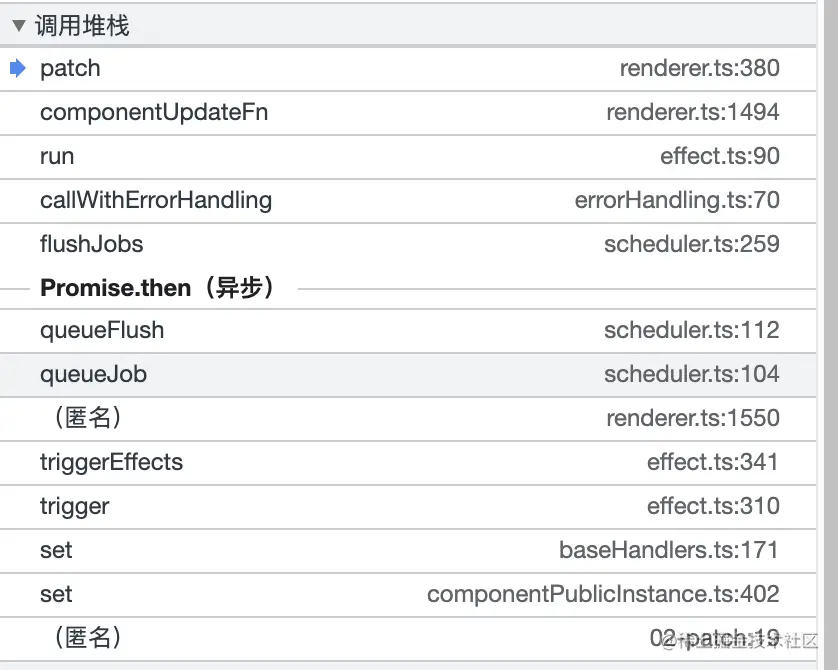Collapse the 调用堆栈 section triangle
Viewport: 838px width, 670px height.
pyautogui.click(x=18, y=26)
